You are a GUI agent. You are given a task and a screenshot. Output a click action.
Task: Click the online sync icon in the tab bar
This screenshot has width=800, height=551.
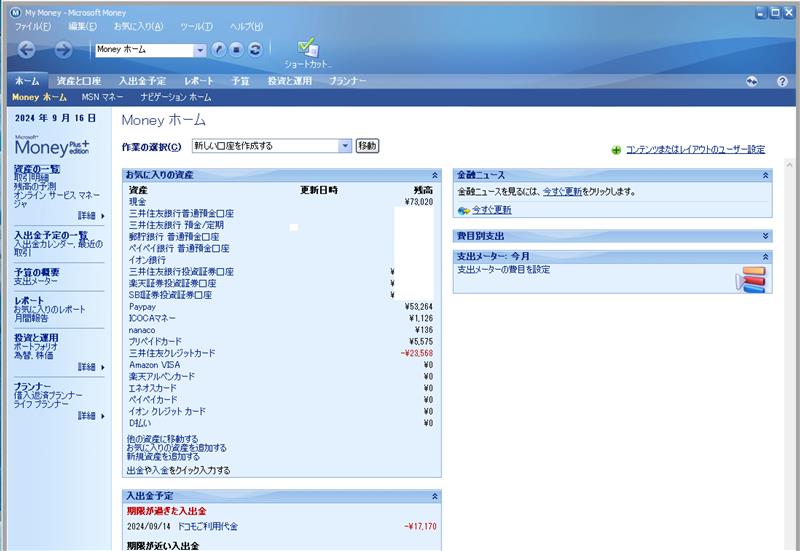752,81
